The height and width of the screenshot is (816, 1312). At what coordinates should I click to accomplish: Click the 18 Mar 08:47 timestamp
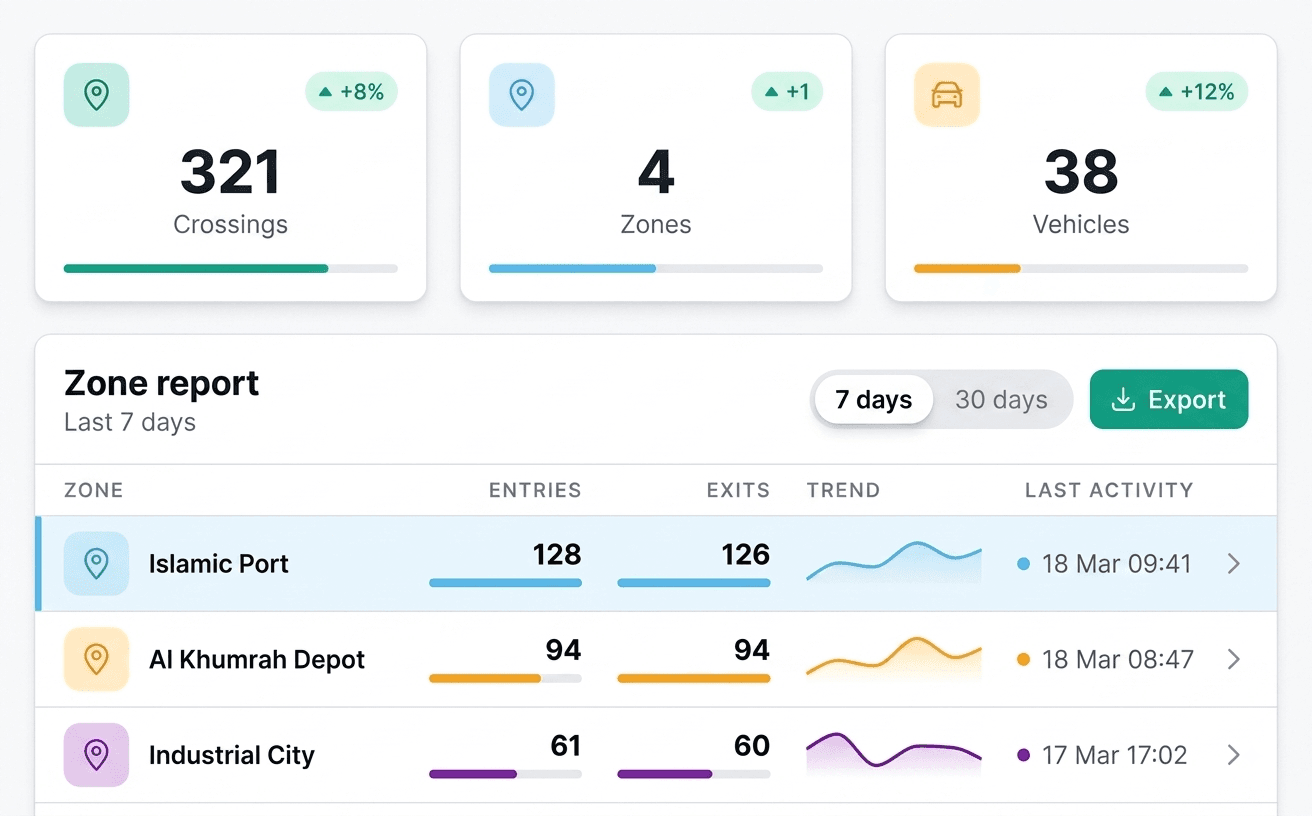tap(1118, 660)
